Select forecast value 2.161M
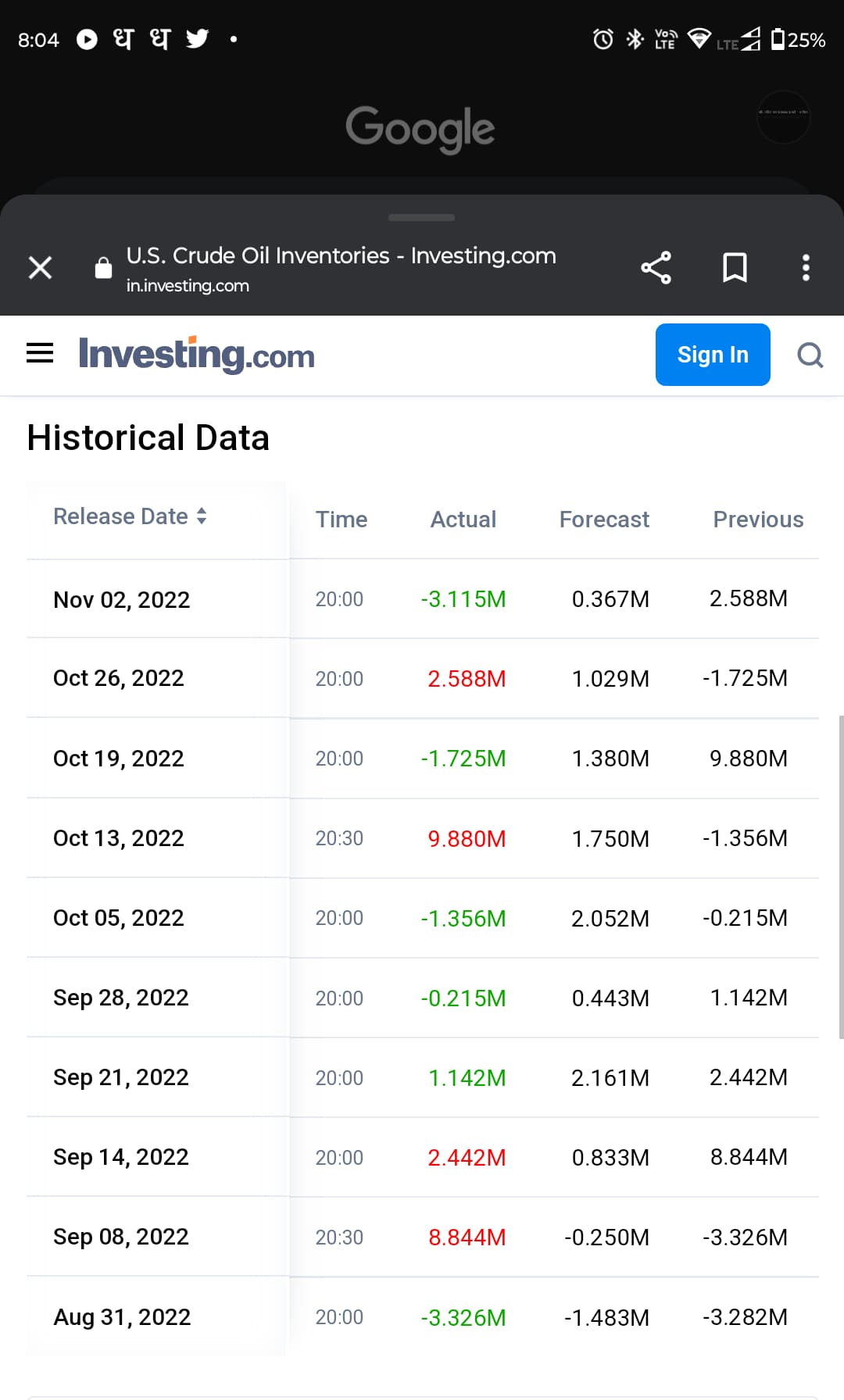This screenshot has height=1400, width=844. [610, 1078]
